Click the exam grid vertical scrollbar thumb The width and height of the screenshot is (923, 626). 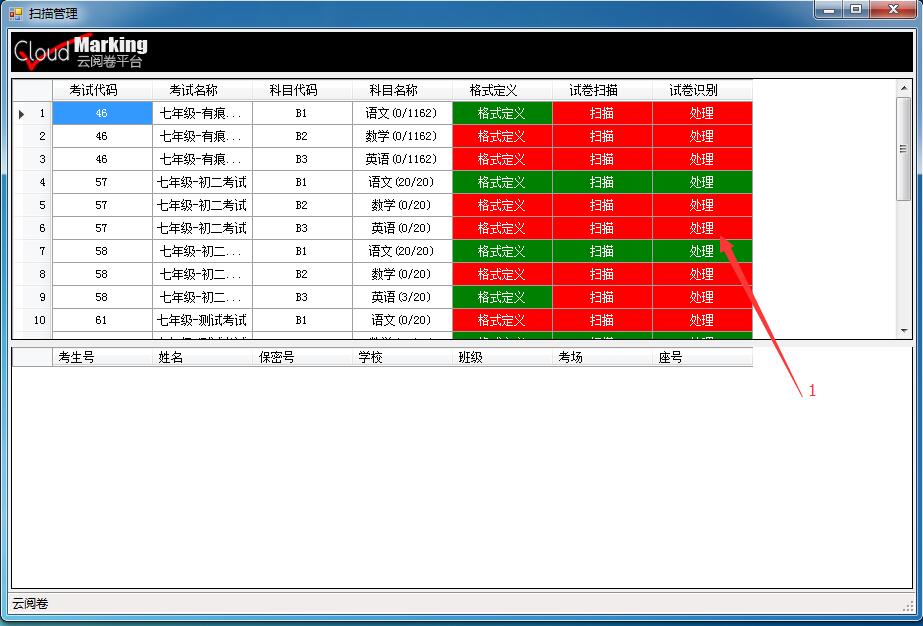point(904,149)
